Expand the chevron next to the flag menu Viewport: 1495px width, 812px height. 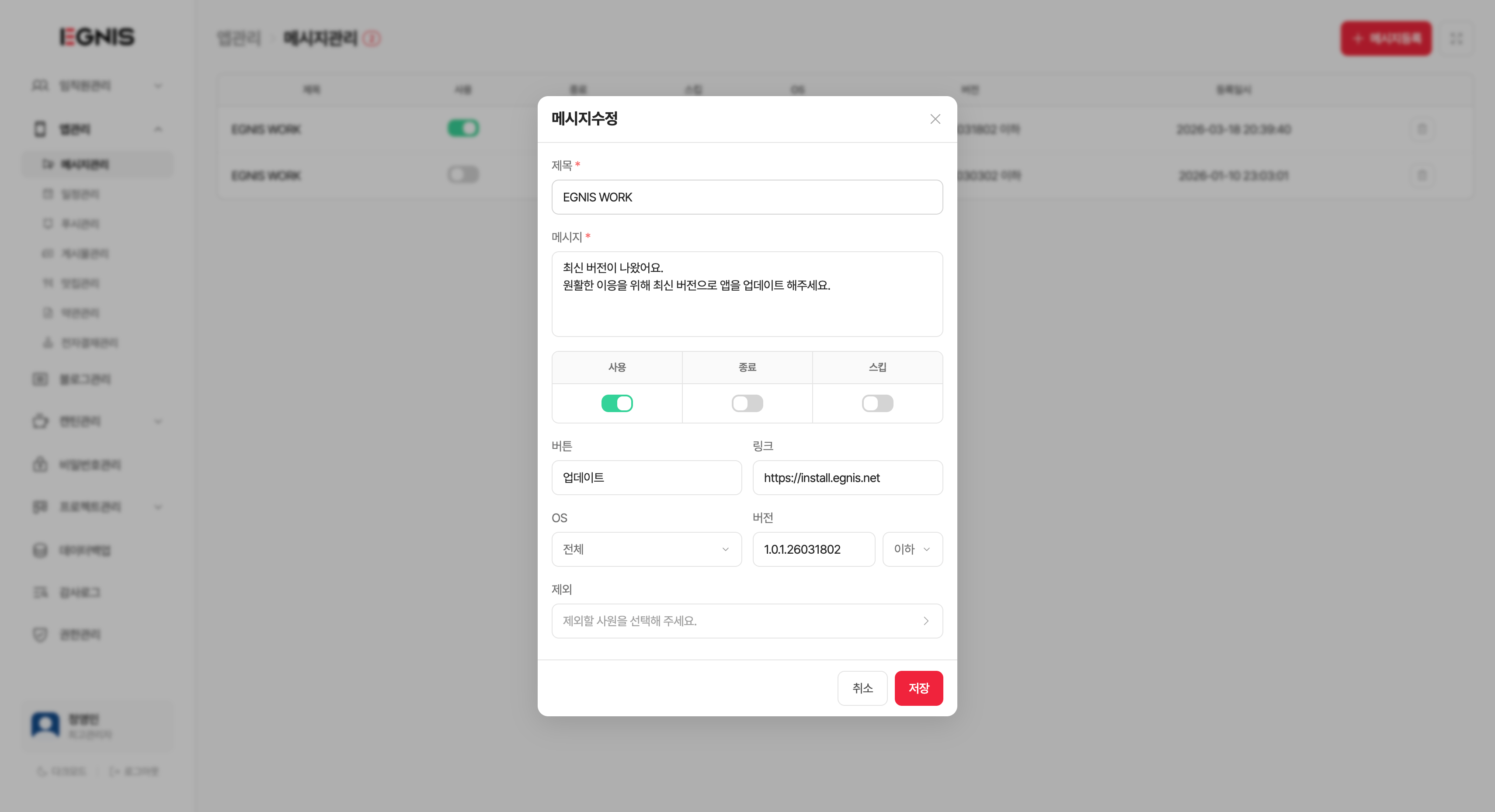[x=158, y=507]
